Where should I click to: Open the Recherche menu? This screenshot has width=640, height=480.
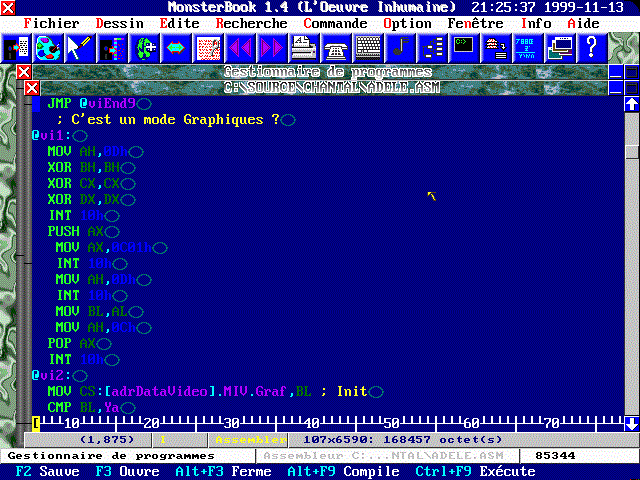[x=251, y=23]
